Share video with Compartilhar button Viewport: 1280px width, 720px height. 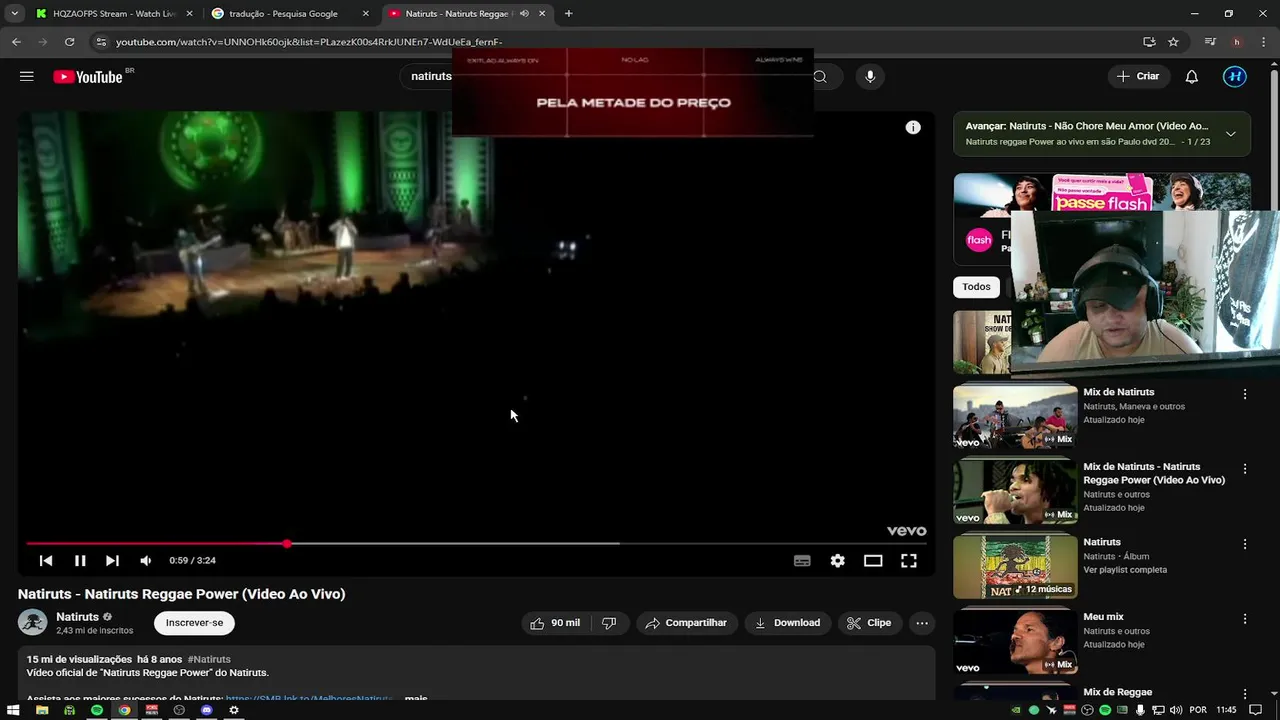pyautogui.click(x=686, y=623)
